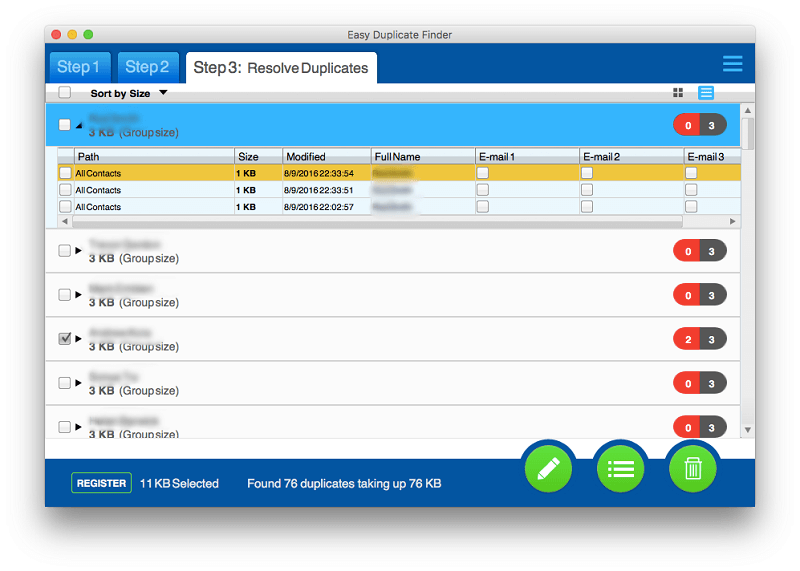Click the REGISTER button
The image size is (800, 571).
tap(101, 483)
